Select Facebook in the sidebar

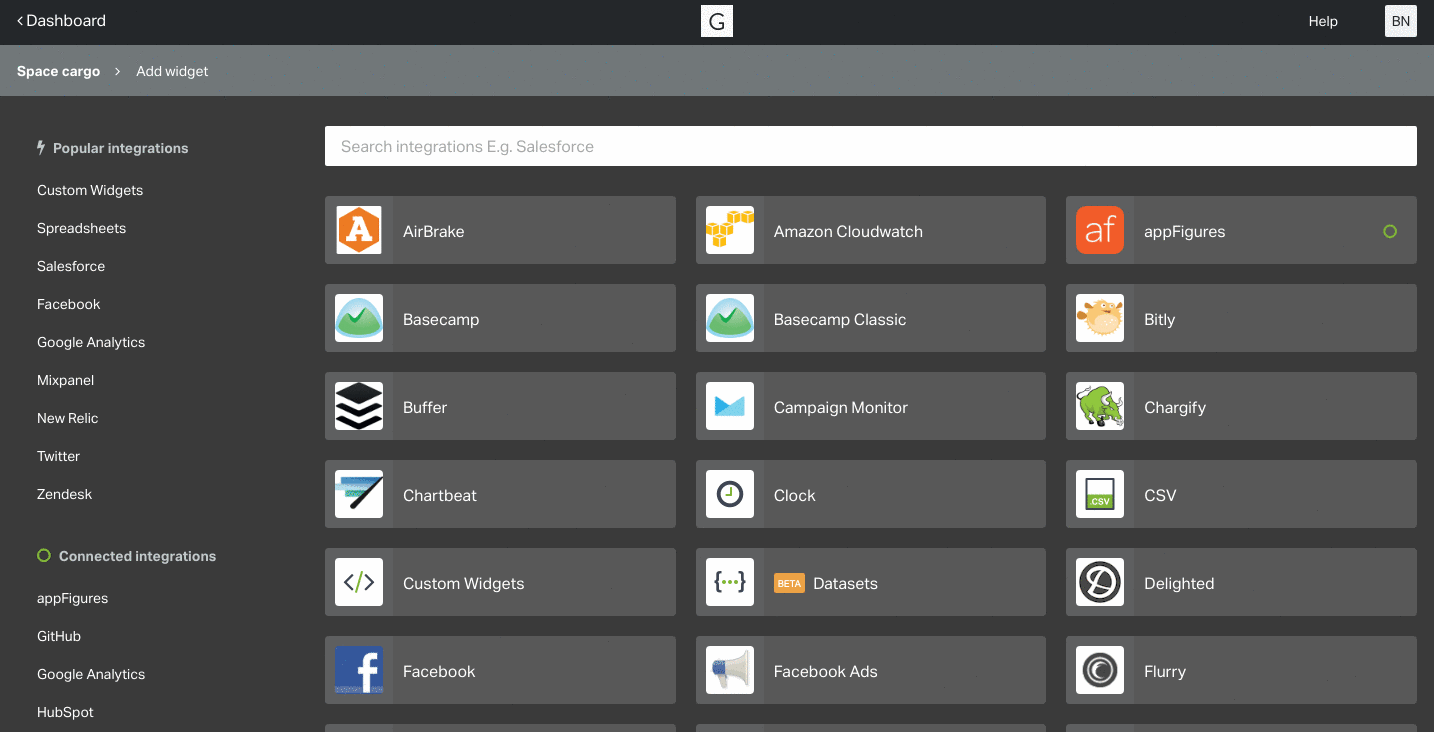coord(69,304)
